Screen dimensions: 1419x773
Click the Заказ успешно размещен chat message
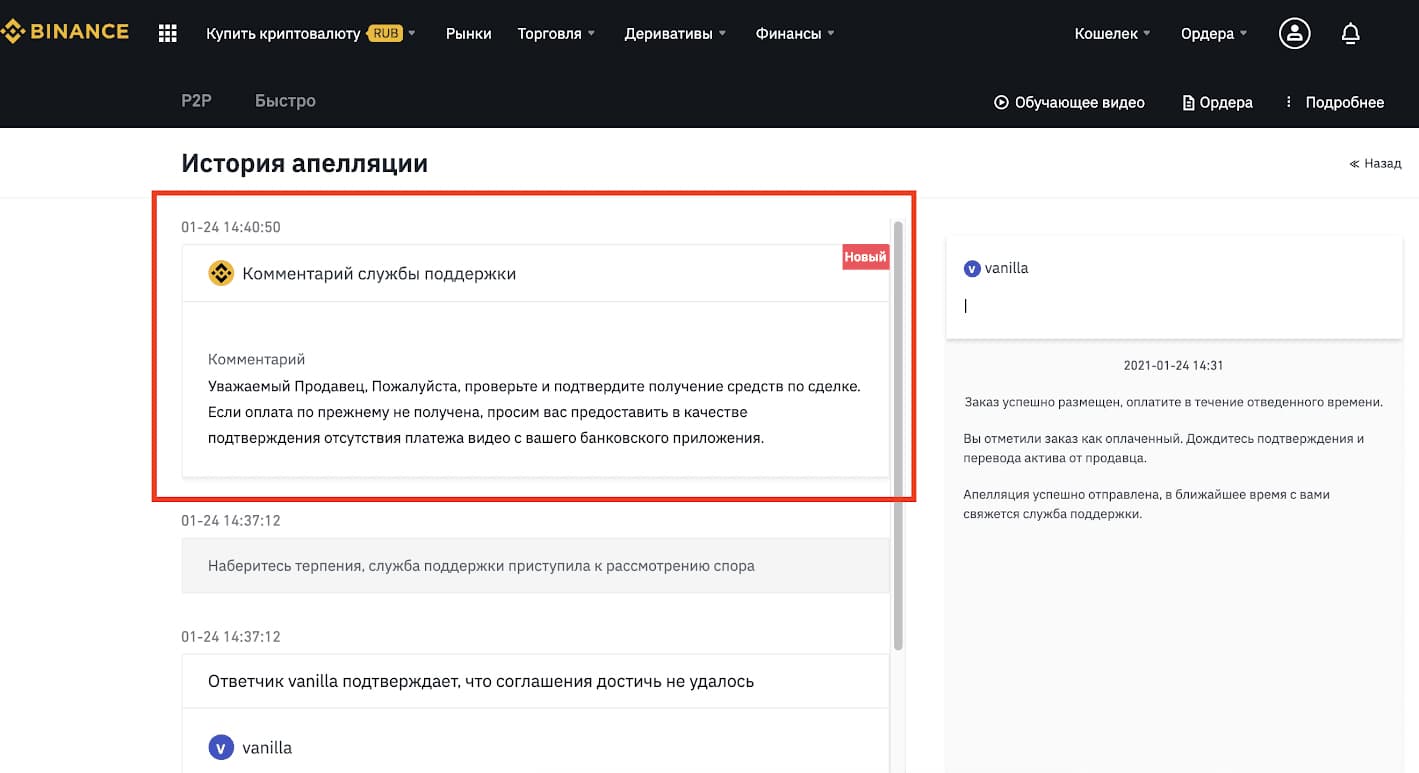[1173, 402]
